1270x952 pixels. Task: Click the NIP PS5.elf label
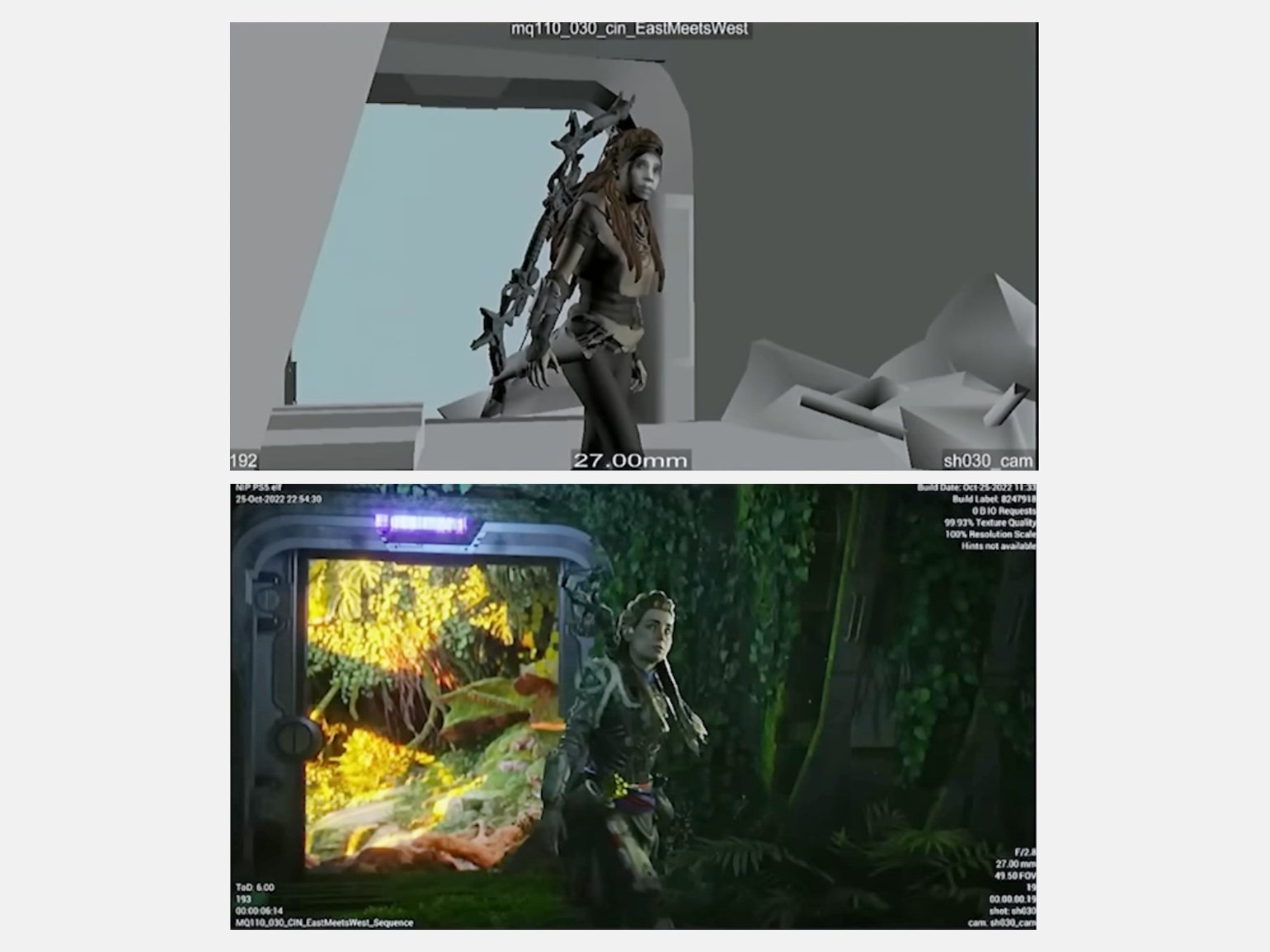pos(258,488)
